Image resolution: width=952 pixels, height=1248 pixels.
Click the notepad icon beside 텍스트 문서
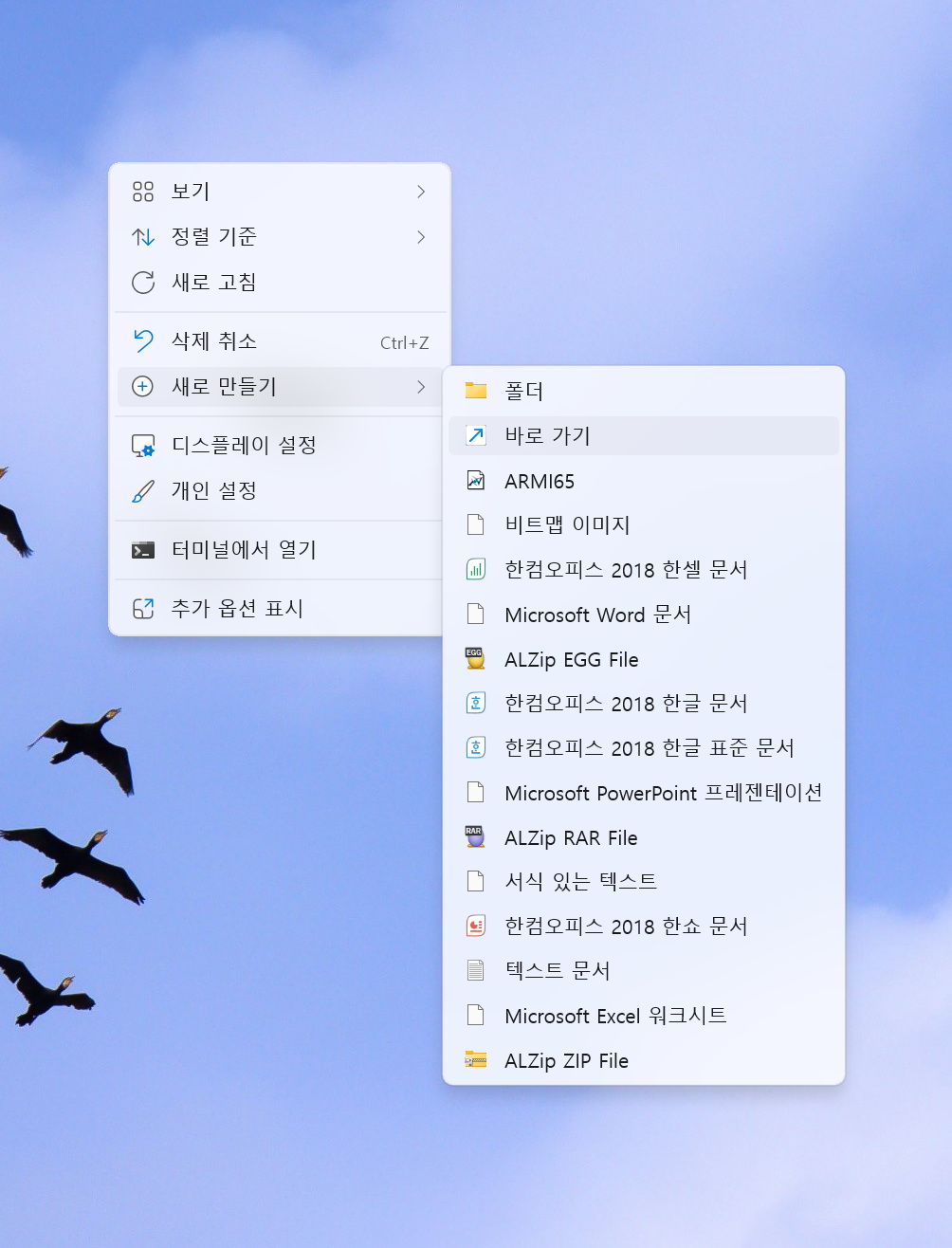tap(476, 970)
